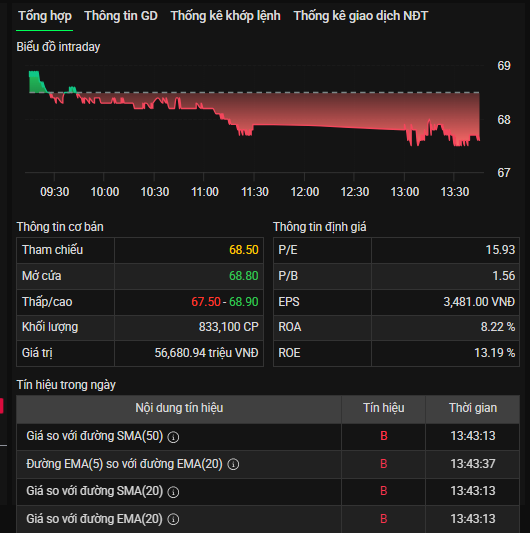Open info icon beside Giá so với đường EMA(20)
Screen dimensions: 530x533
pyautogui.click(x=173, y=519)
